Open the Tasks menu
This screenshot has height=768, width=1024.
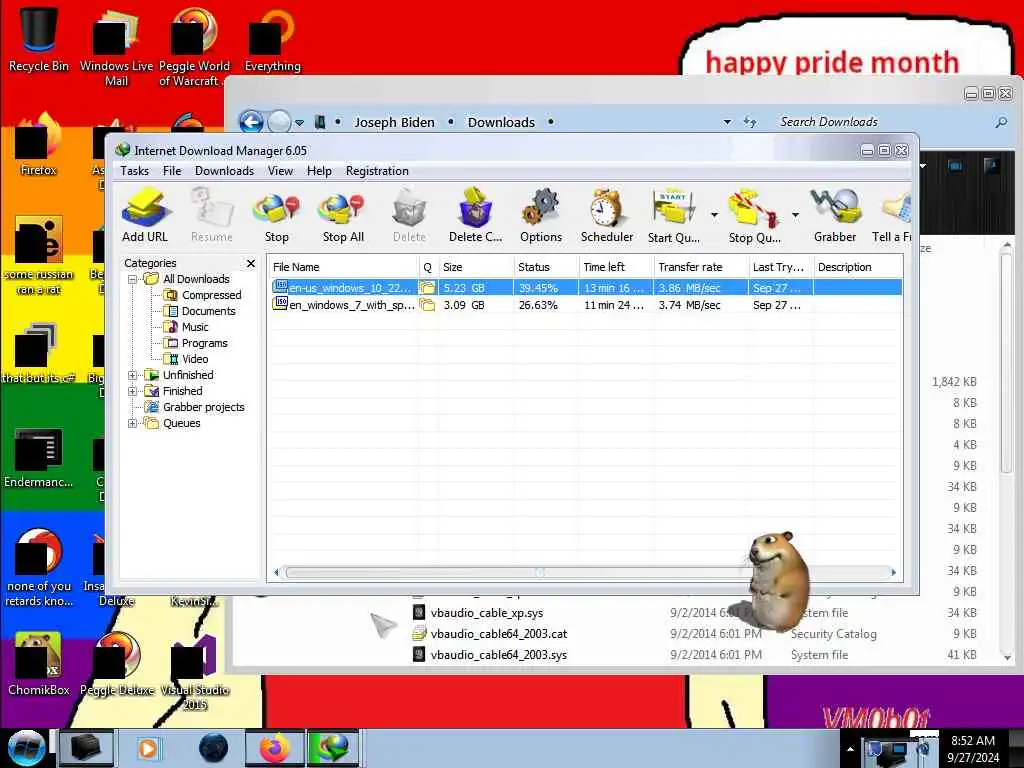(x=135, y=171)
